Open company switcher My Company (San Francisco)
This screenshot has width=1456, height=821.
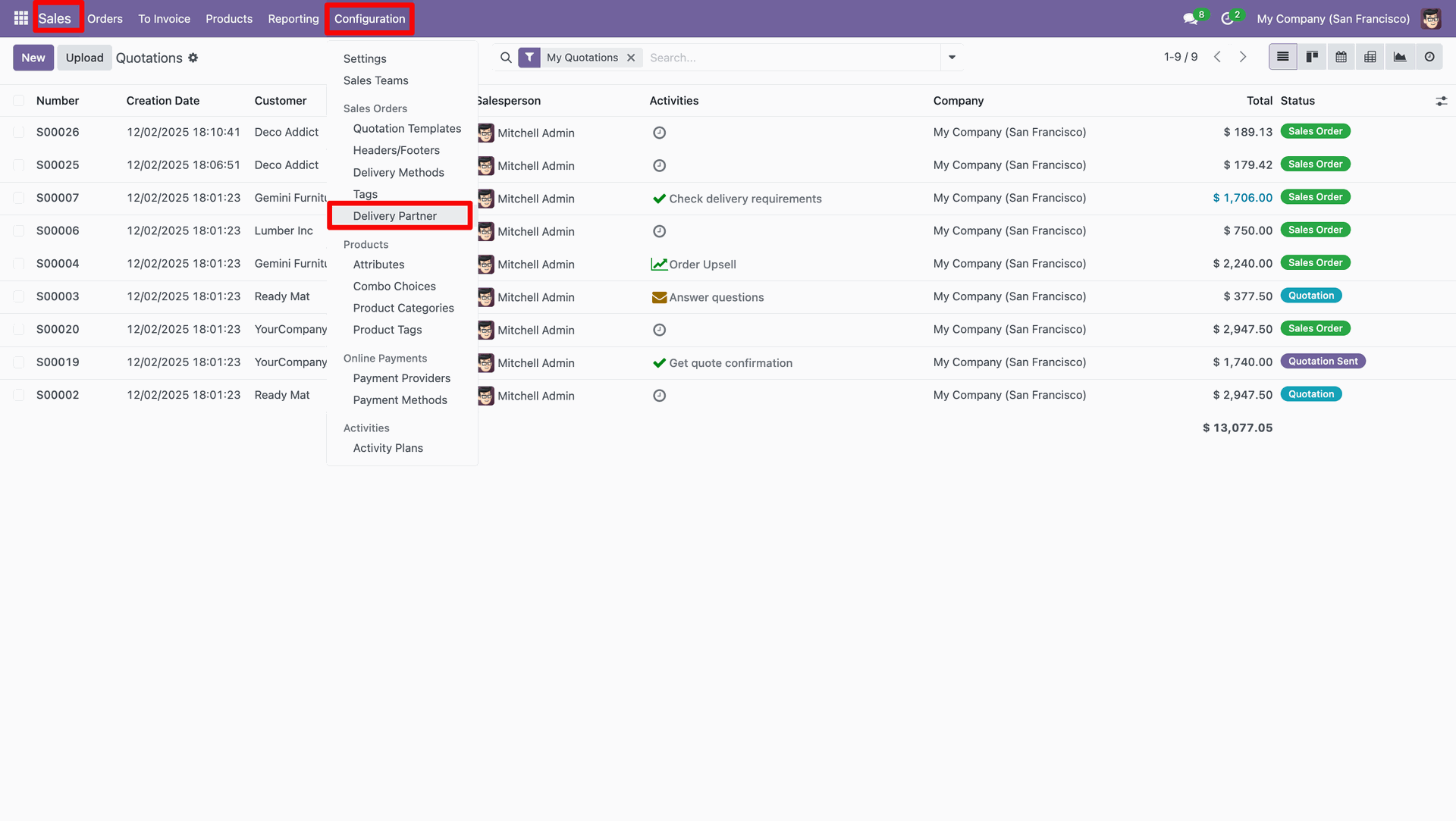(x=1332, y=19)
